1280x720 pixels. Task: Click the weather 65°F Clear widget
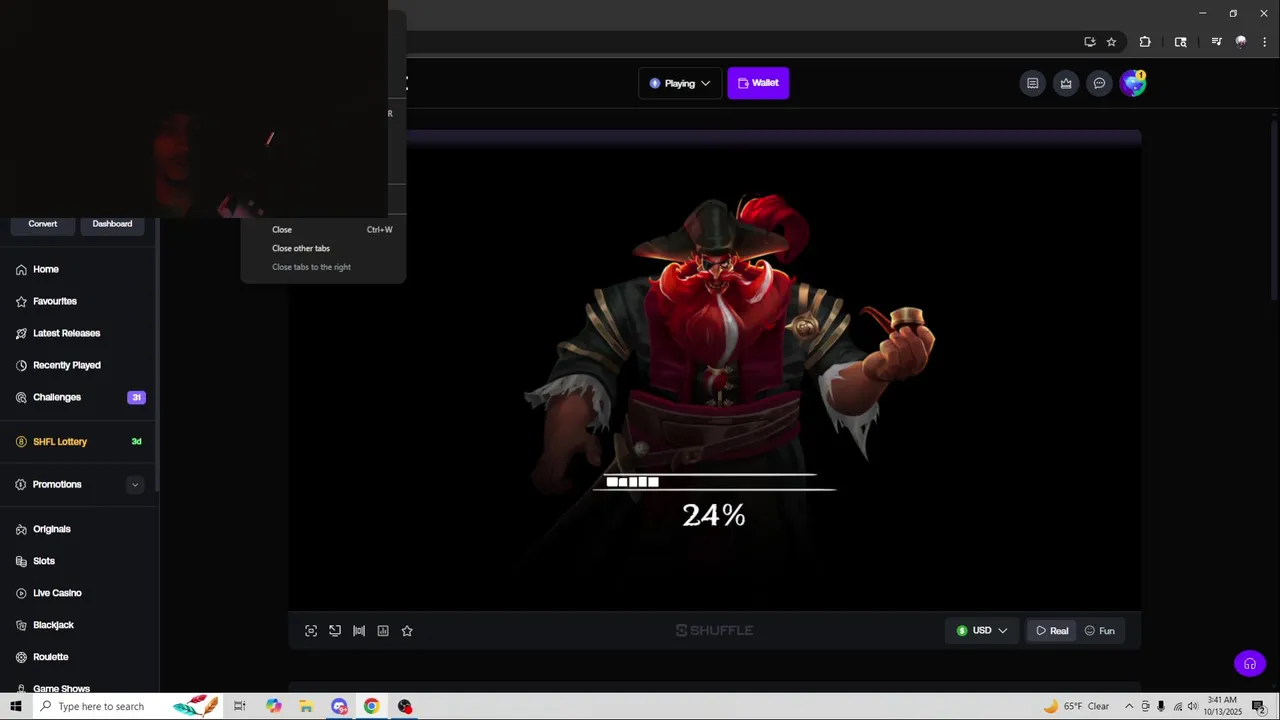coord(1076,706)
